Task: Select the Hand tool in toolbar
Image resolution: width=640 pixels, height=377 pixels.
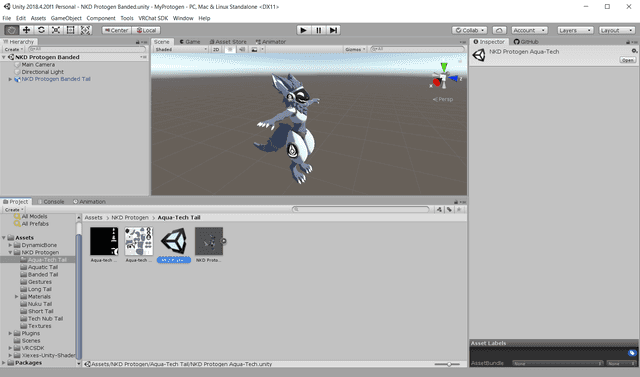Action: (x=11, y=30)
